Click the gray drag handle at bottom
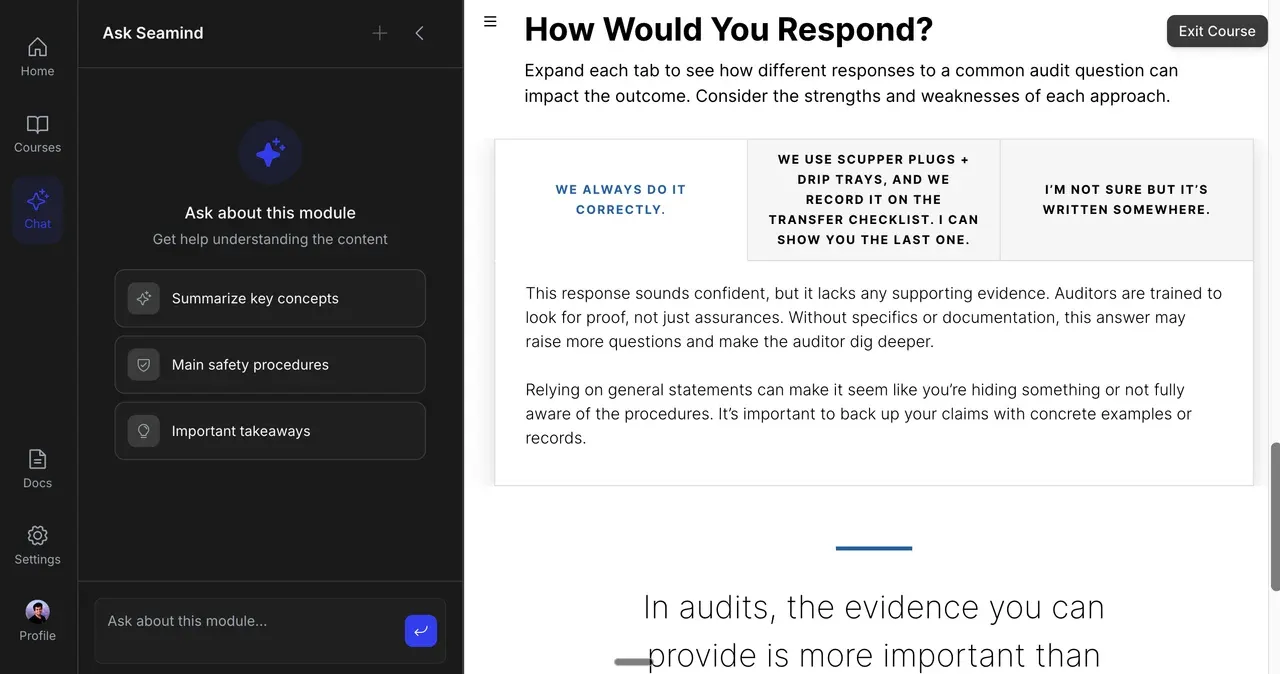The height and width of the screenshot is (674, 1280). coord(633,661)
